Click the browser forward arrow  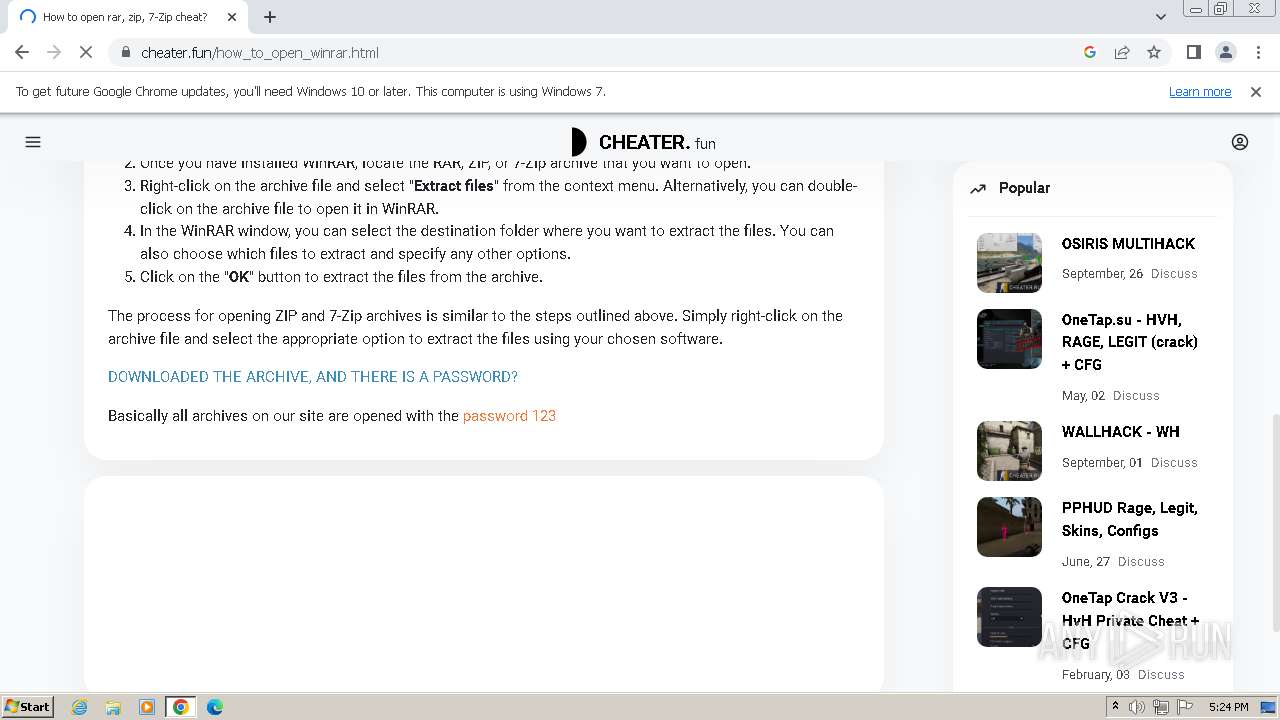coord(54,52)
